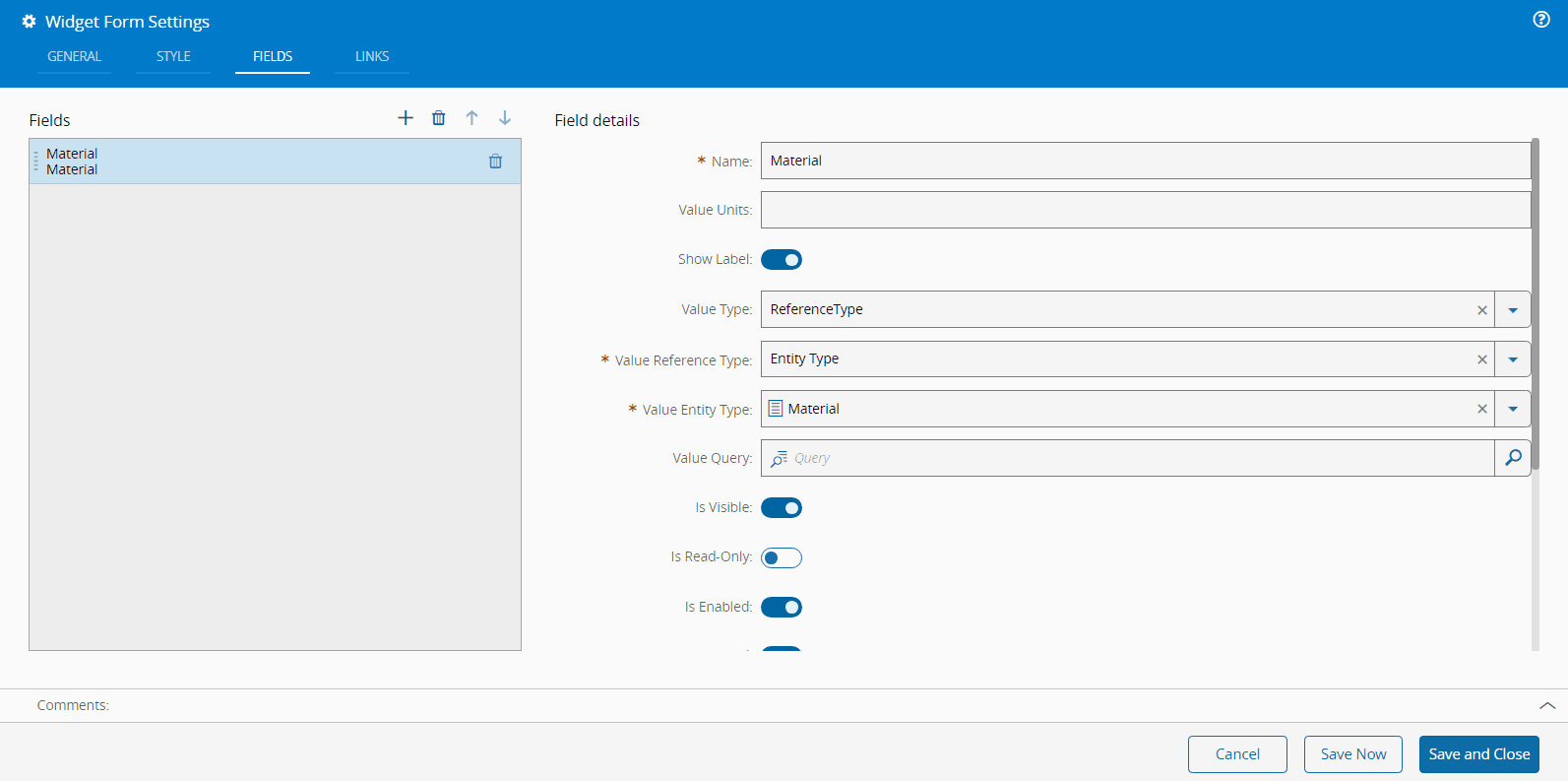Click the Value Query search magnifier icon
The image size is (1568, 781).
1513,458
